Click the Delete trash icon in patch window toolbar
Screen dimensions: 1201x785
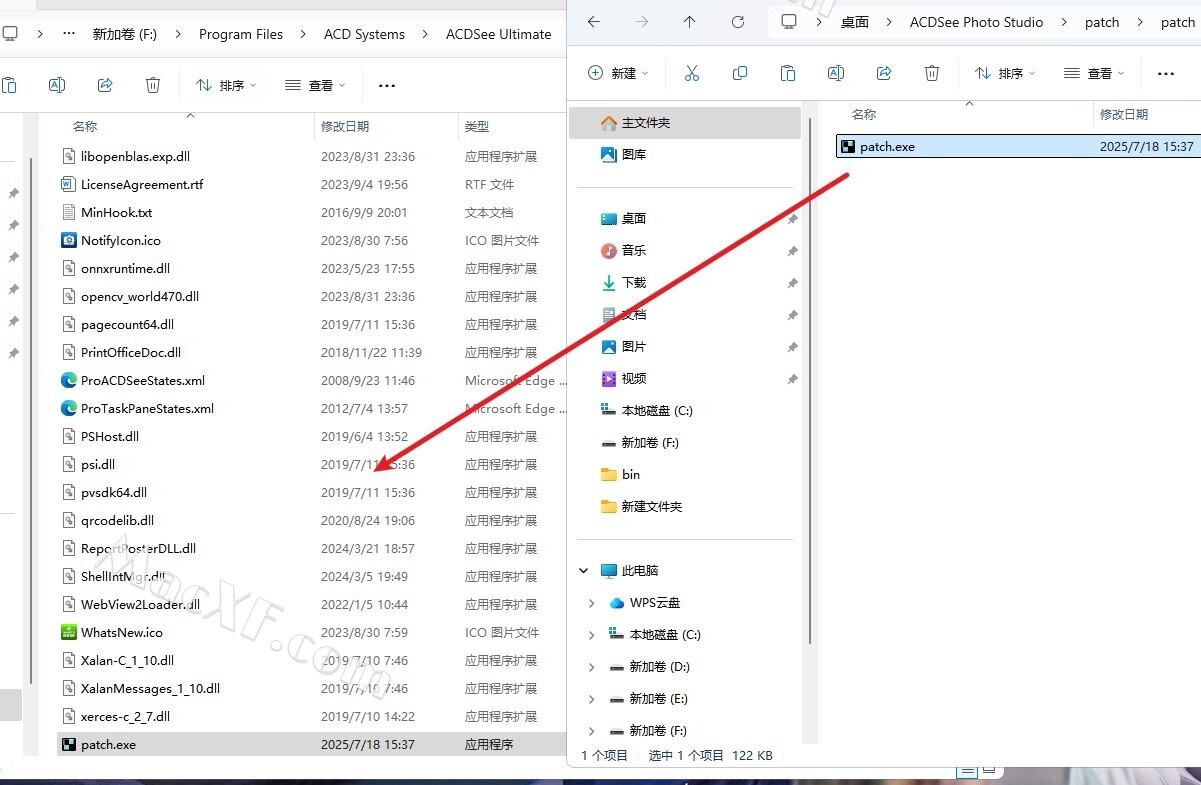tap(932, 73)
